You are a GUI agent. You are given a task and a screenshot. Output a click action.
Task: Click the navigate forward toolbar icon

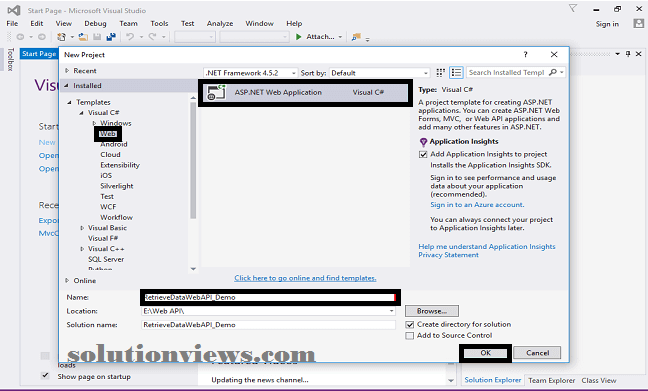click(x=42, y=37)
